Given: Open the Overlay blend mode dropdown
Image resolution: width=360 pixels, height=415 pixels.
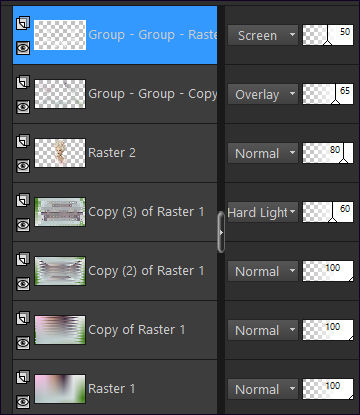Looking at the screenshot, I should click(x=263, y=95).
